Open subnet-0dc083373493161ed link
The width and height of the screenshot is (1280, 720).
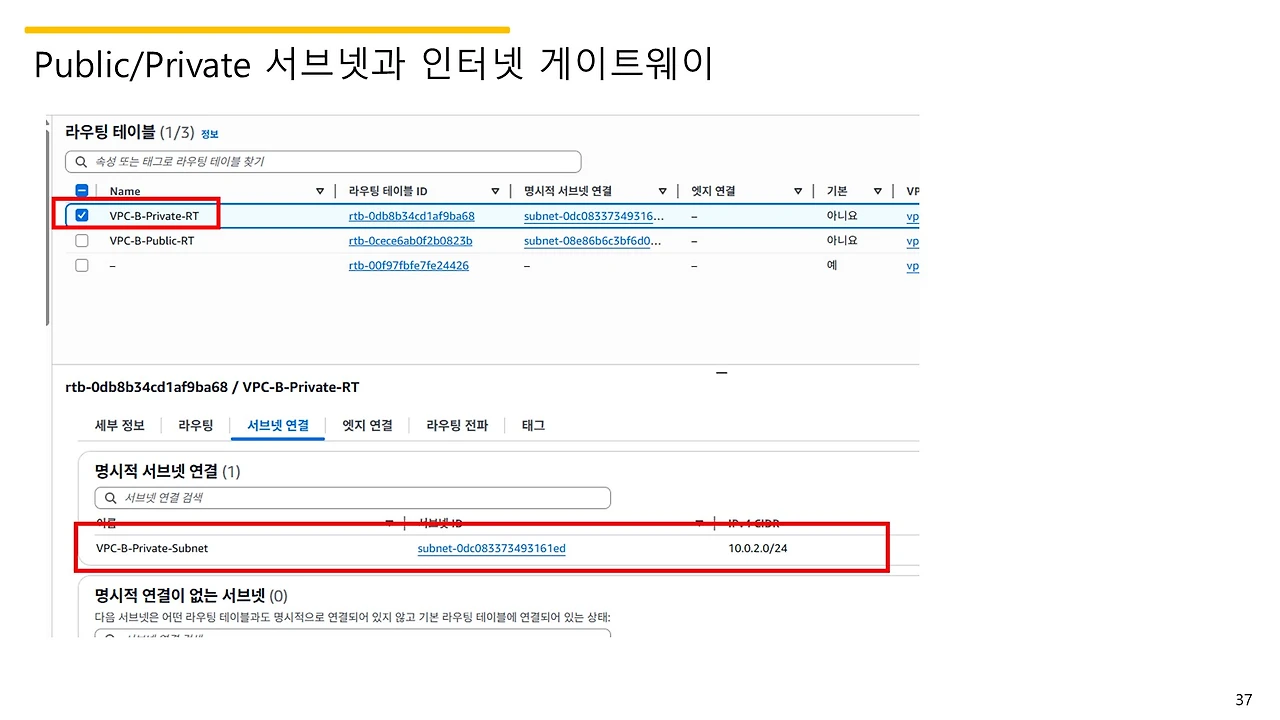[491, 548]
